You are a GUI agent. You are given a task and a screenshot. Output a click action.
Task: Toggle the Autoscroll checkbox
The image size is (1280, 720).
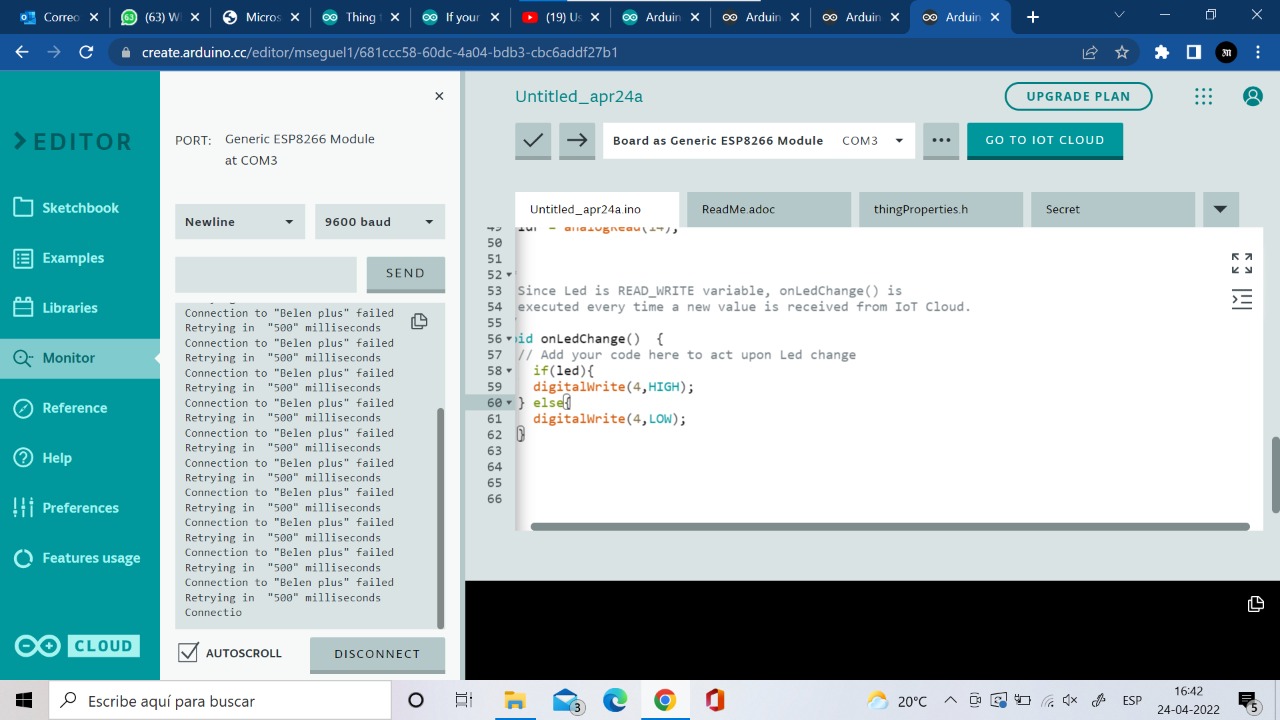tap(187, 653)
